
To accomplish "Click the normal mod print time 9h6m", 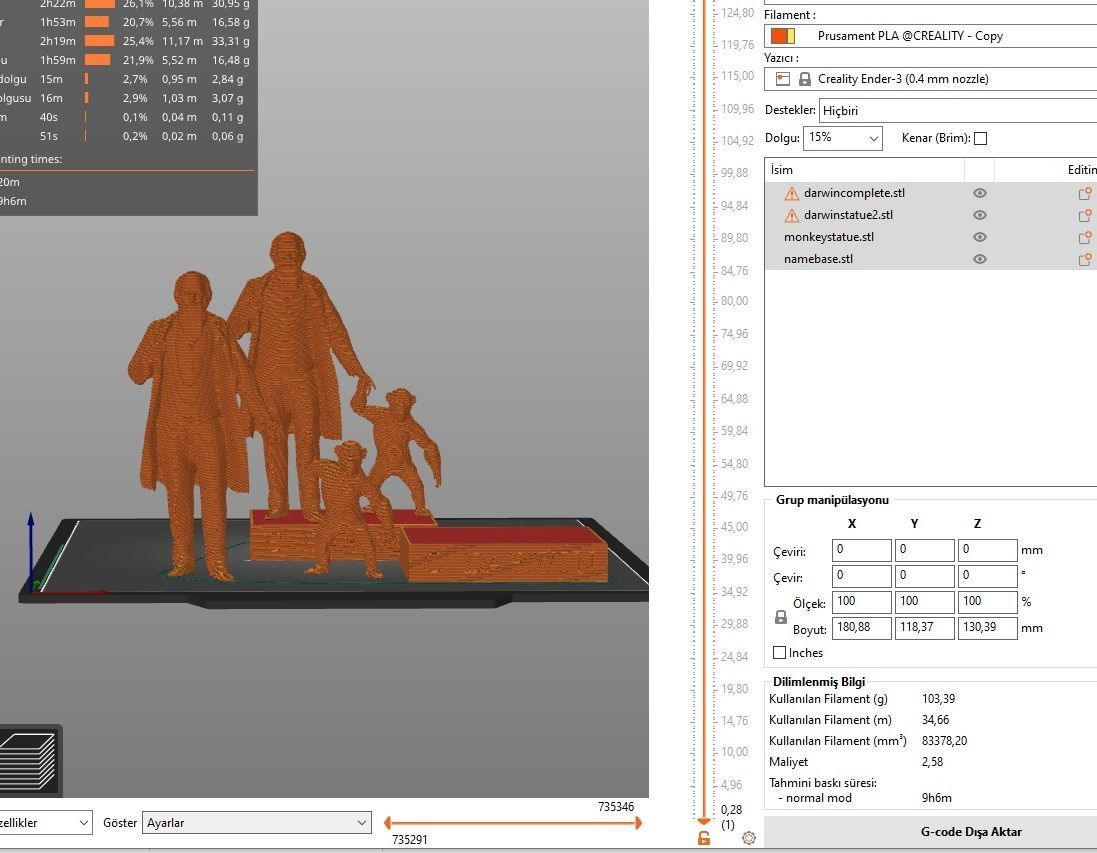I will coord(936,798).
